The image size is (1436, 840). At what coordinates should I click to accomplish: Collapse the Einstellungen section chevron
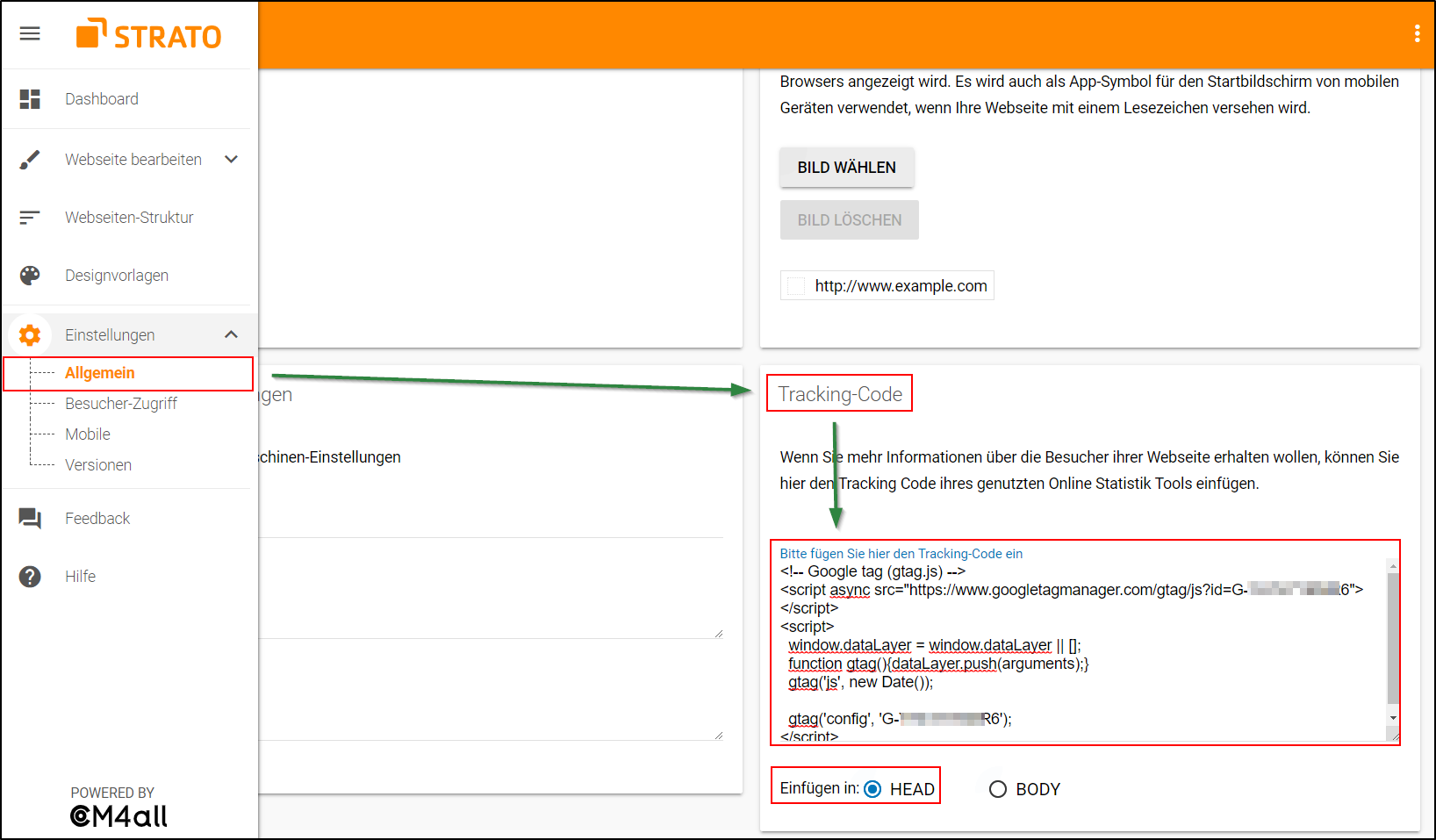(x=231, y=334)
